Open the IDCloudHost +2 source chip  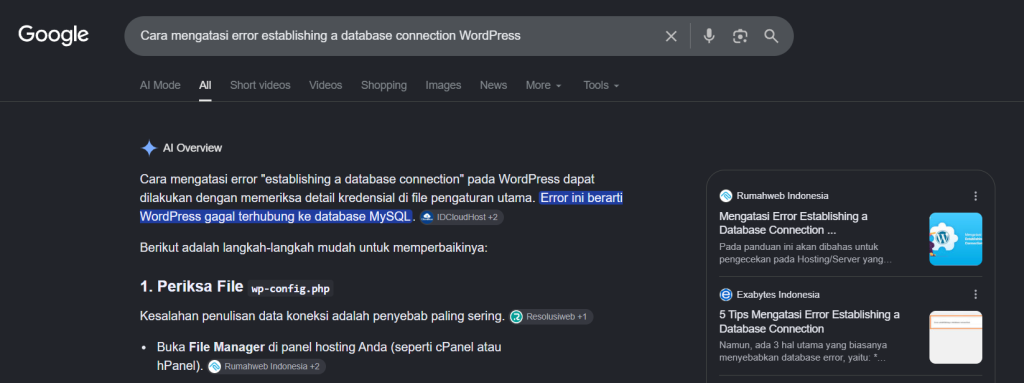[x=461, y=217]
